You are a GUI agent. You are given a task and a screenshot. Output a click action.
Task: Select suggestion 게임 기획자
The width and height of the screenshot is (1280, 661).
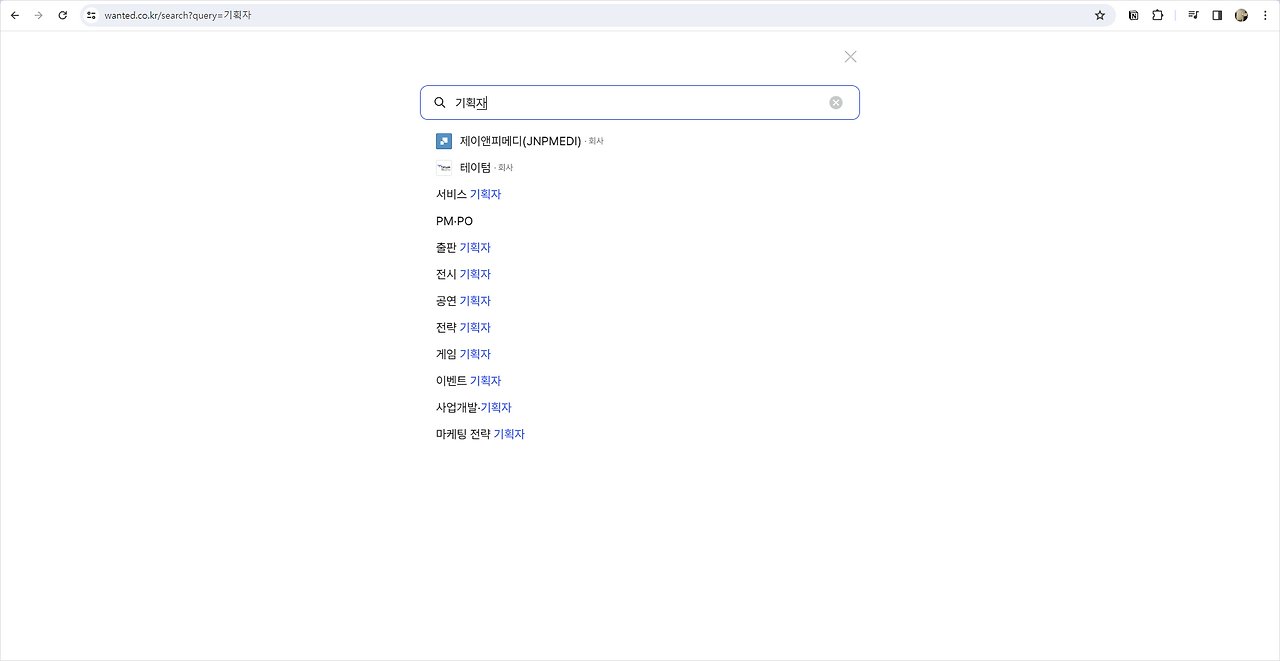pyautogui.click(x=463, y=354)
